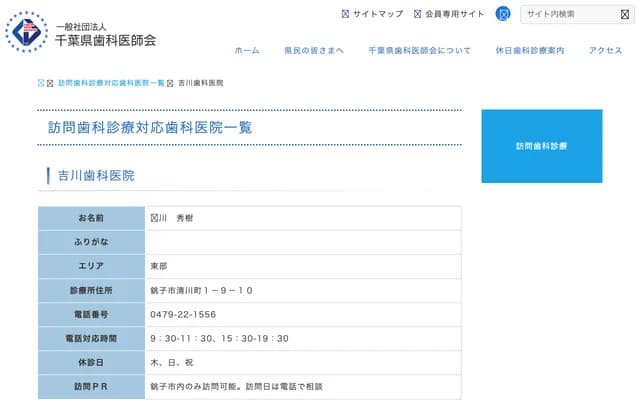640x400 pixels.
Task: Click the icon beside サイトマップ
Action: (x=346, y=14)
